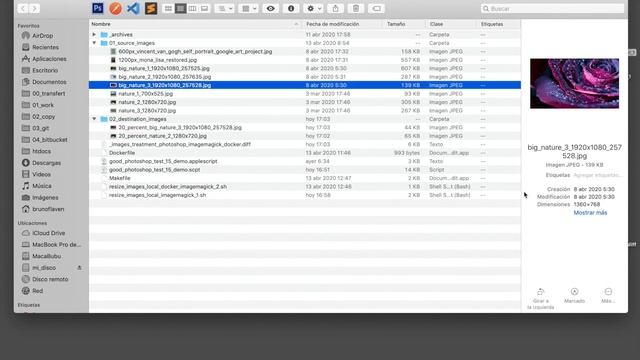Go back with the left arrow button
This screenshot has height=360, width=640.
[23, 8]
